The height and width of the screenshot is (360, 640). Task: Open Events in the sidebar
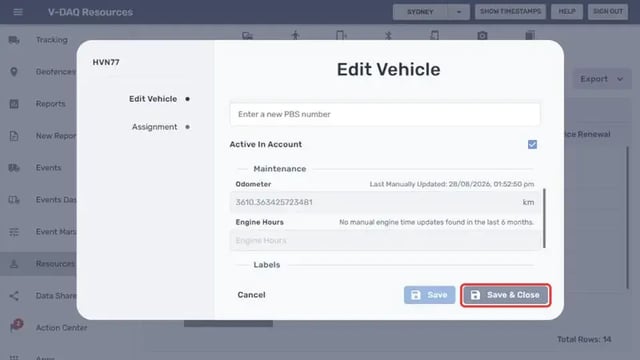pos(48,168)
